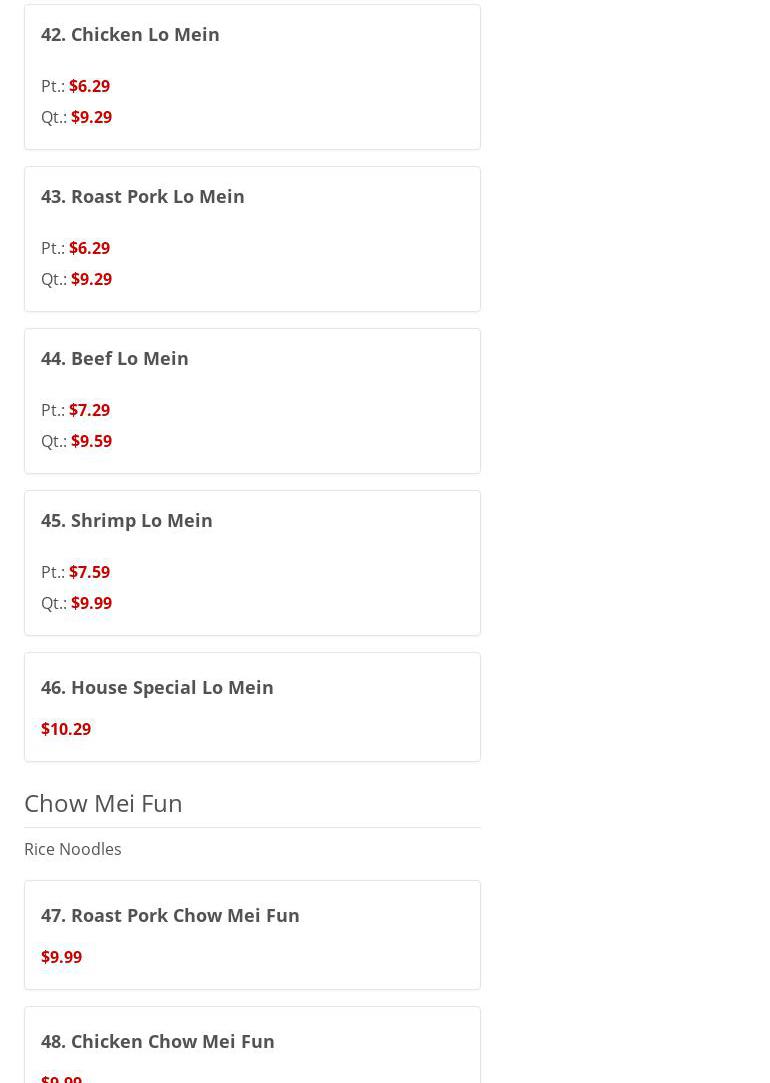The width and height of the screenshot is (770, 1083).
Task: Open the Shrimp Lo Mein item
Action: pyautogui.click(x=127, y=520)
